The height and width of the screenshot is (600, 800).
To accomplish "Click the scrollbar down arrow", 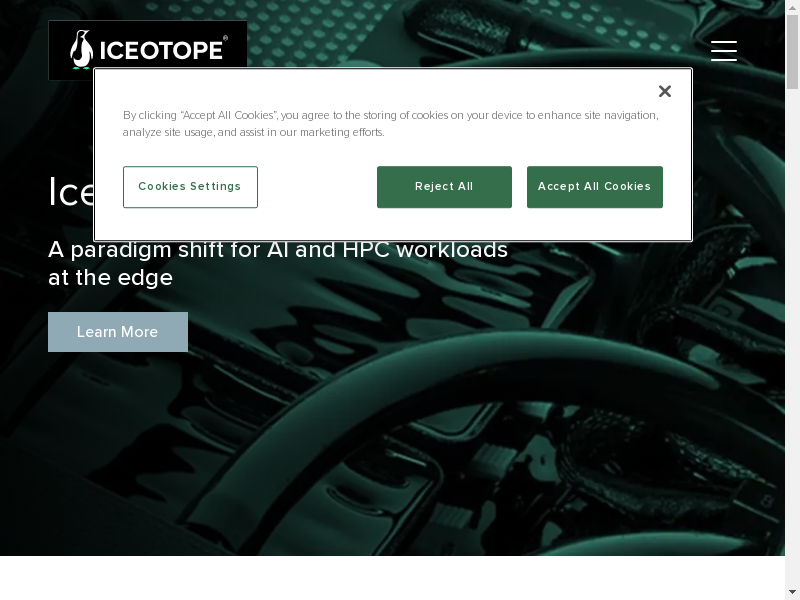I will [792, 593].
